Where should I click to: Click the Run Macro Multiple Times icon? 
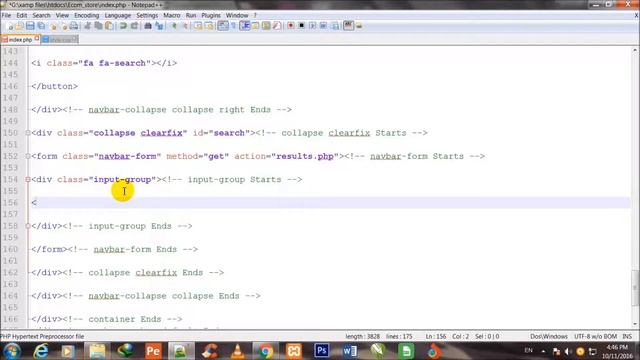(323, 26)
